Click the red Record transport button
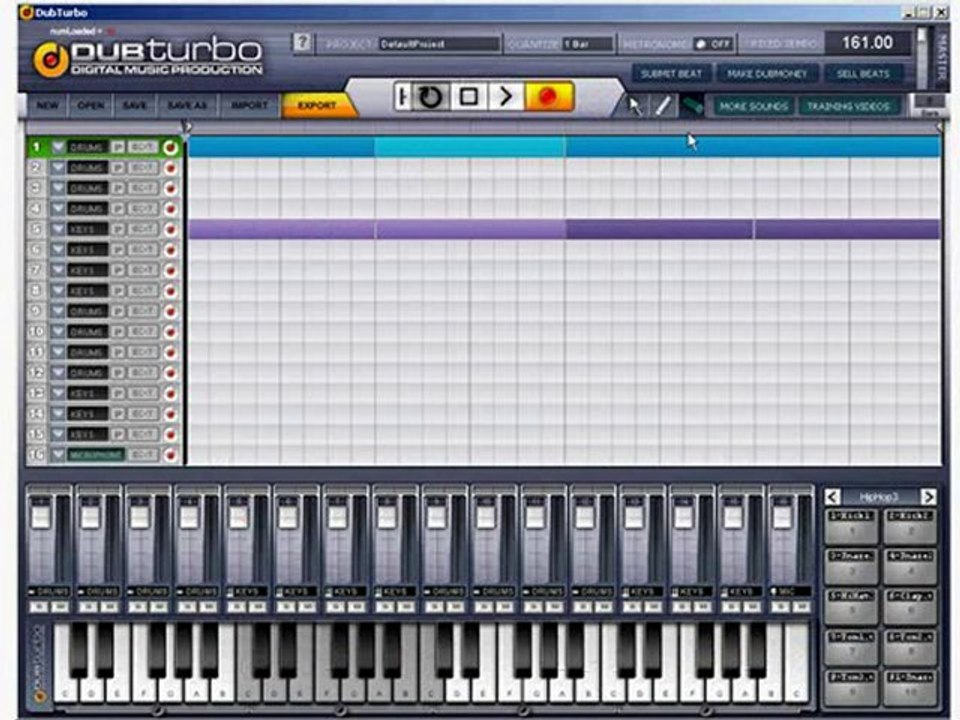The height and width of the screenshot is (720, 960). tap(549, 97)
